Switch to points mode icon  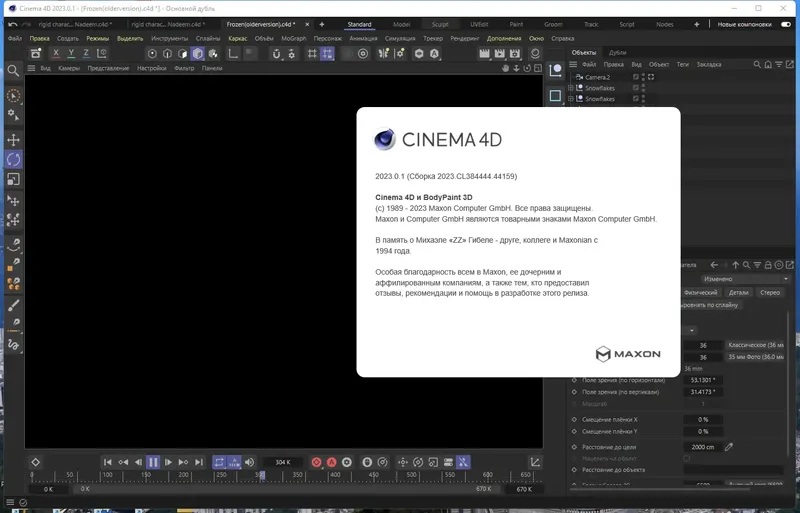tap(152, 54)
